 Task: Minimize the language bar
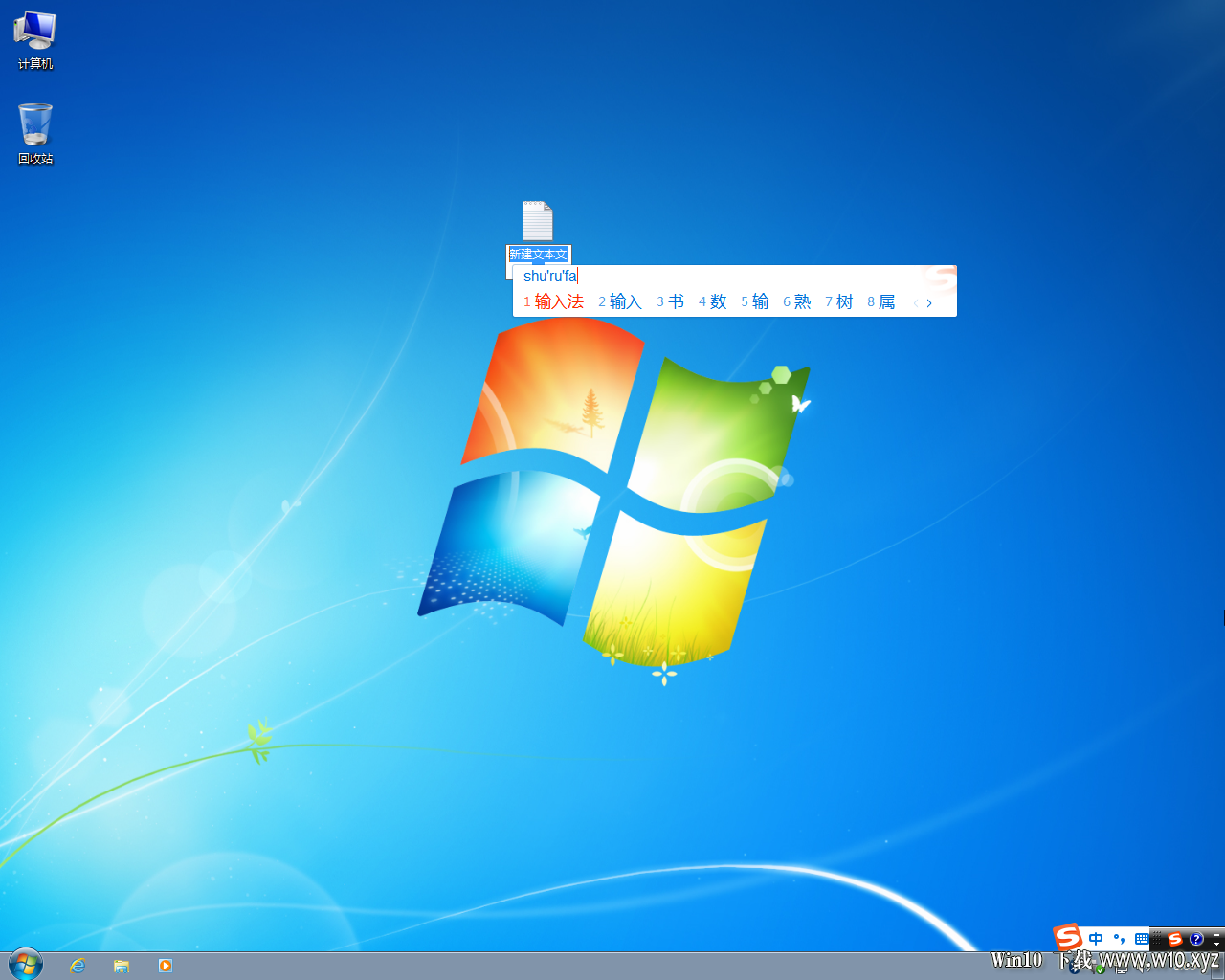click(x=1217, y=934)
